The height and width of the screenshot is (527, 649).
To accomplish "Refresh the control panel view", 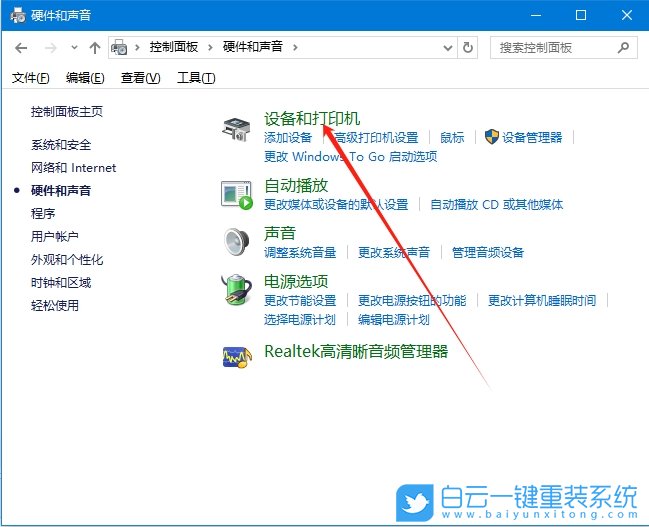I will 468,48.
